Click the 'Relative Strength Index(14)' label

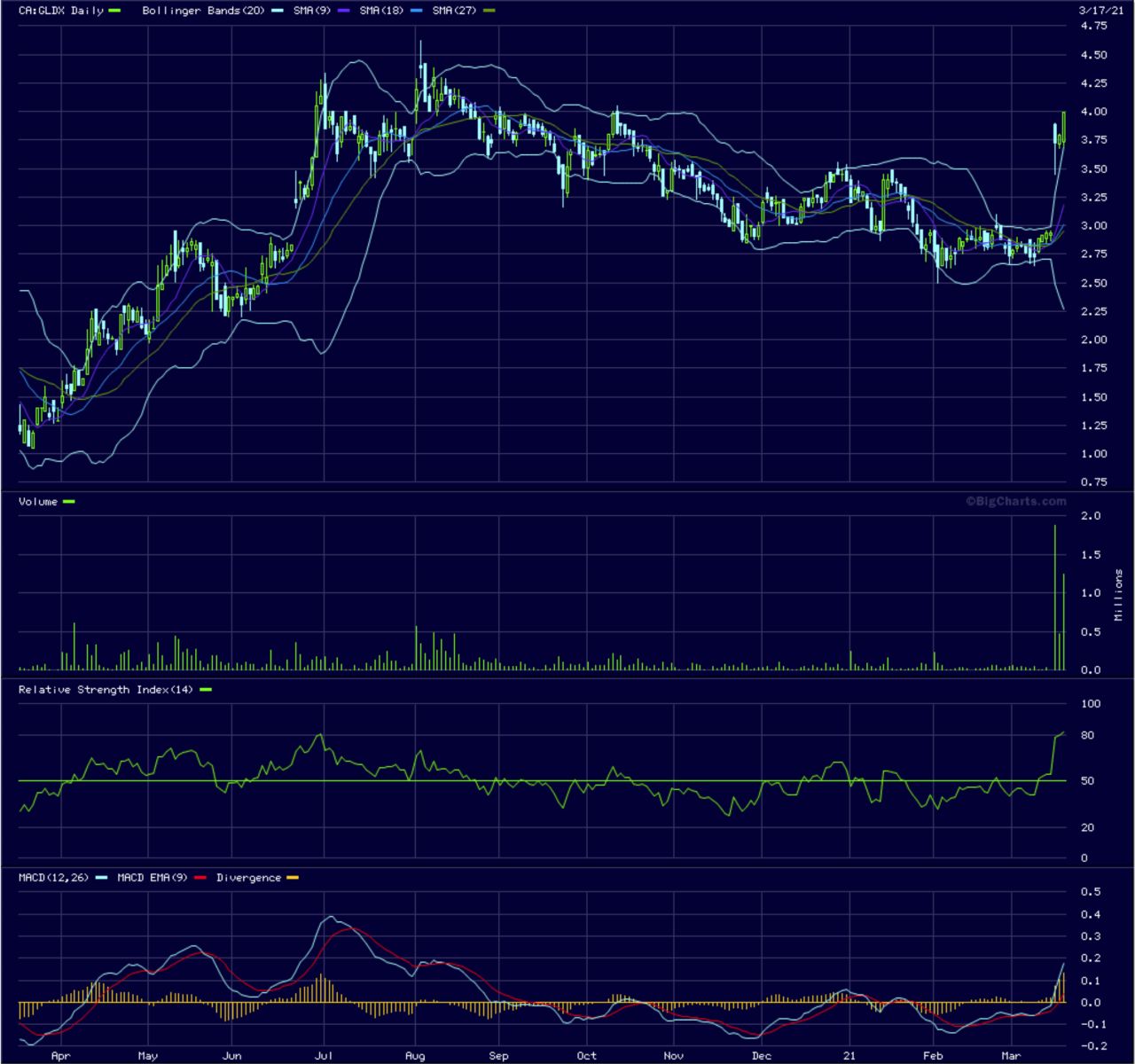(106, 690)
